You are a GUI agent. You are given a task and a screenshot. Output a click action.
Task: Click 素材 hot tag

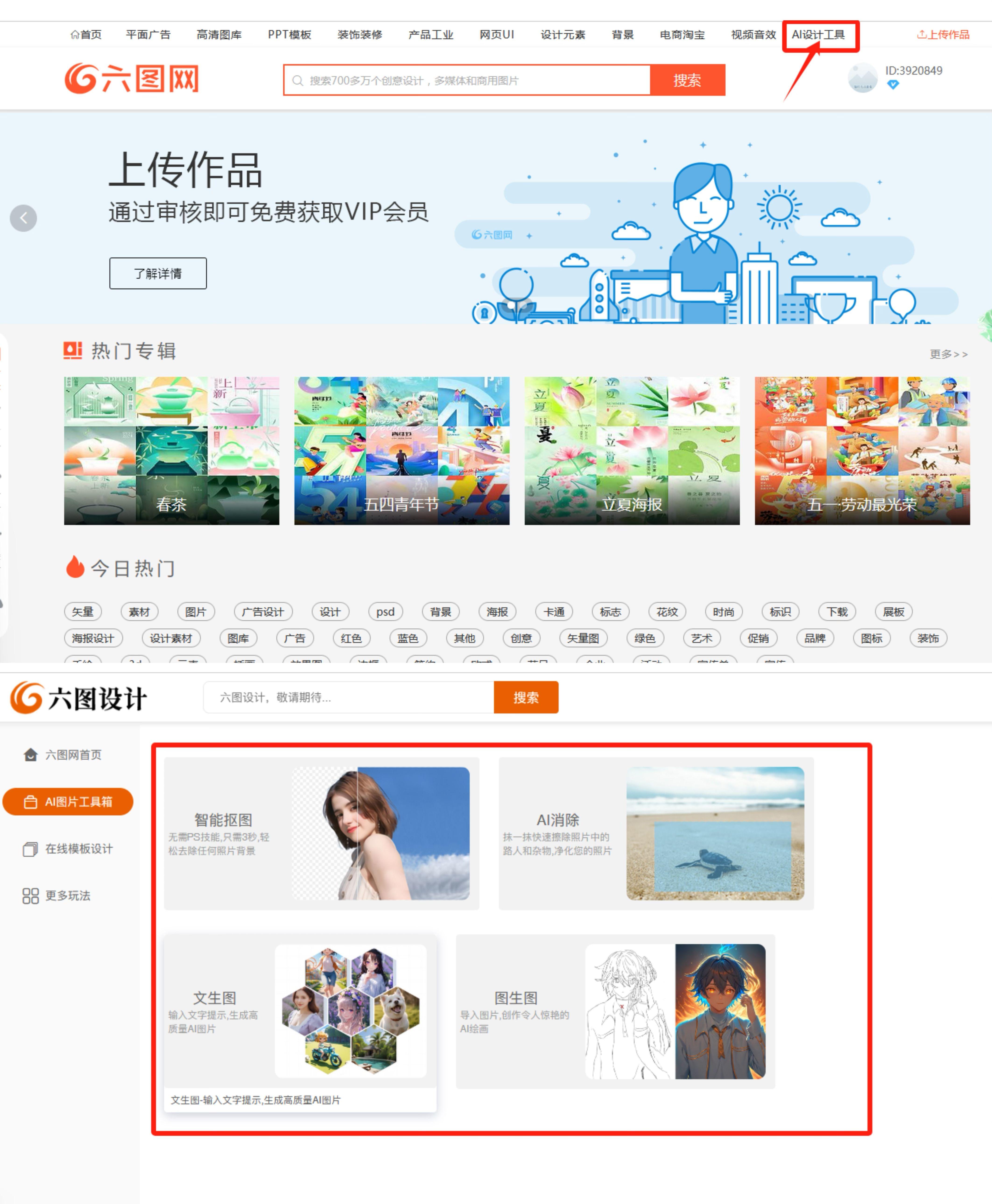[x=139, y=612]
